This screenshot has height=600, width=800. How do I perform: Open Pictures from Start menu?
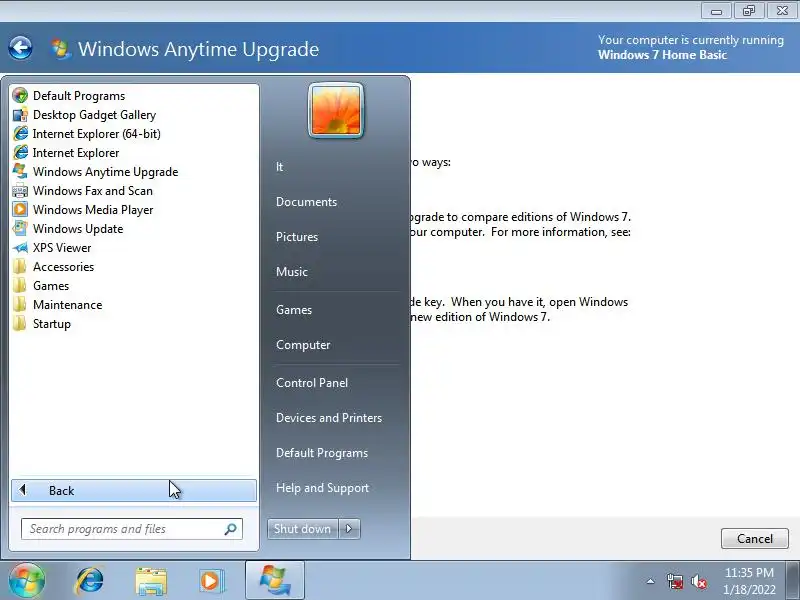(x=296, y=237)
